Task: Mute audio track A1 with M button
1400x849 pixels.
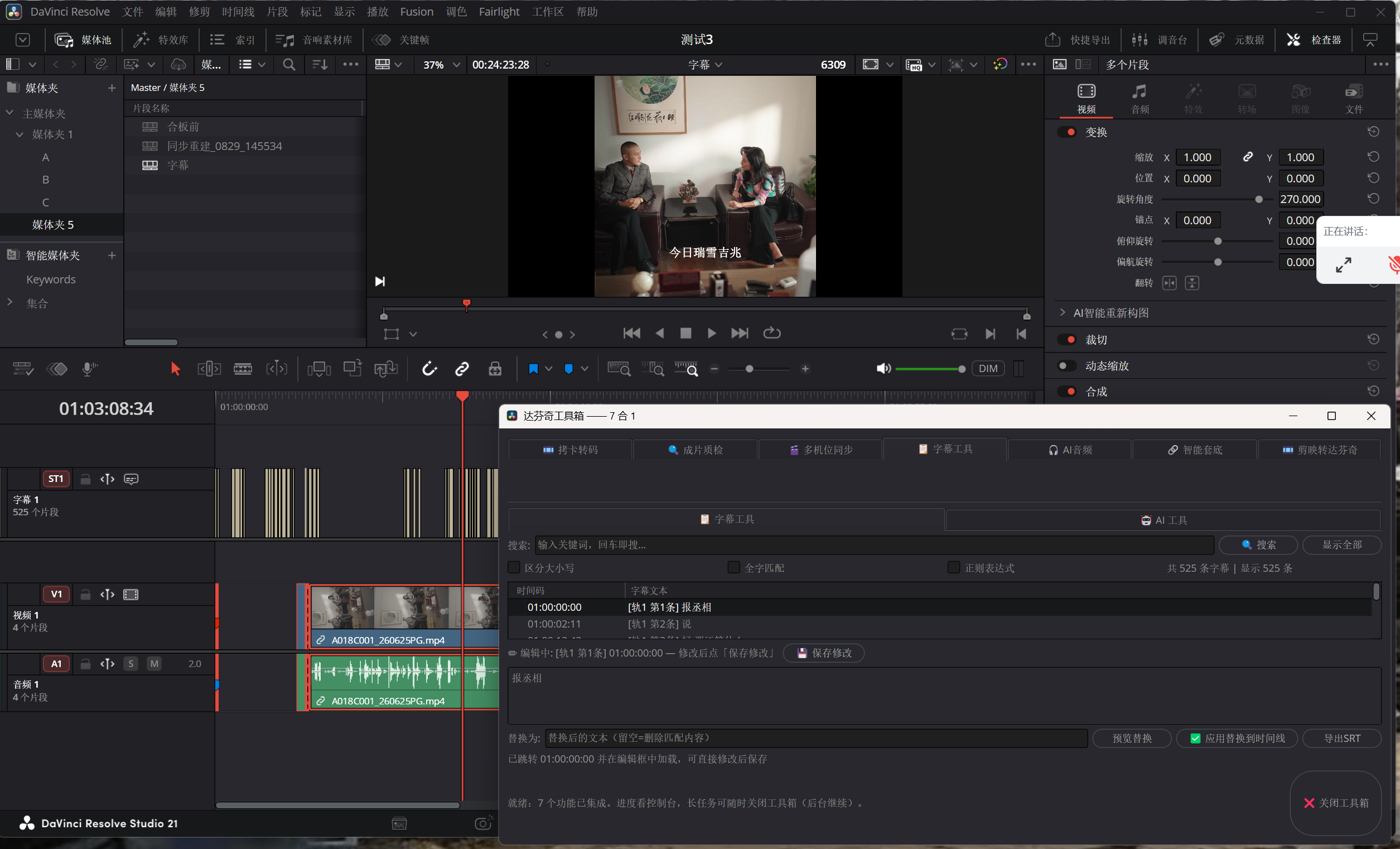Action: point(154,664)
